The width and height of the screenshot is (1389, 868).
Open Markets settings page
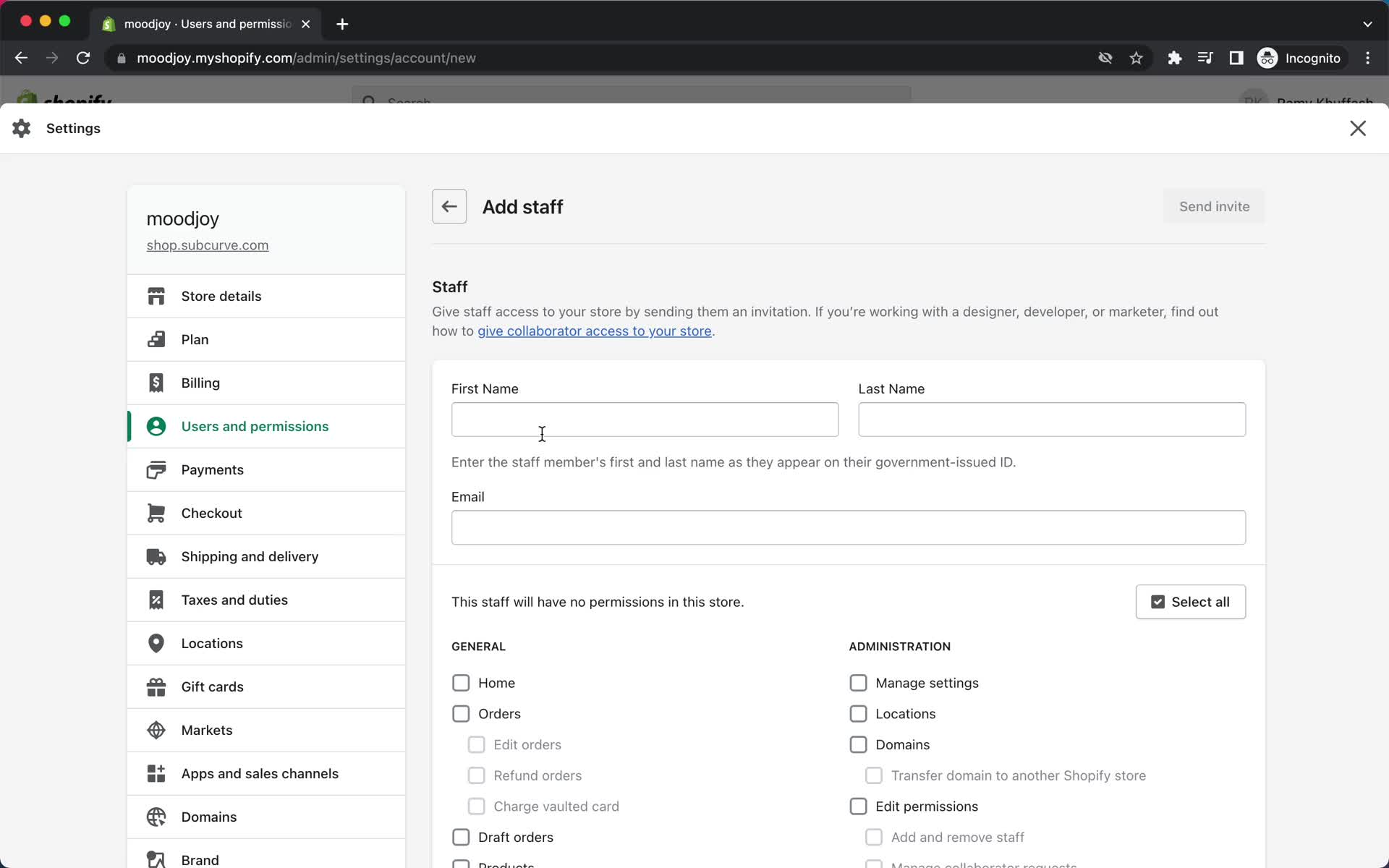[266, 730]
